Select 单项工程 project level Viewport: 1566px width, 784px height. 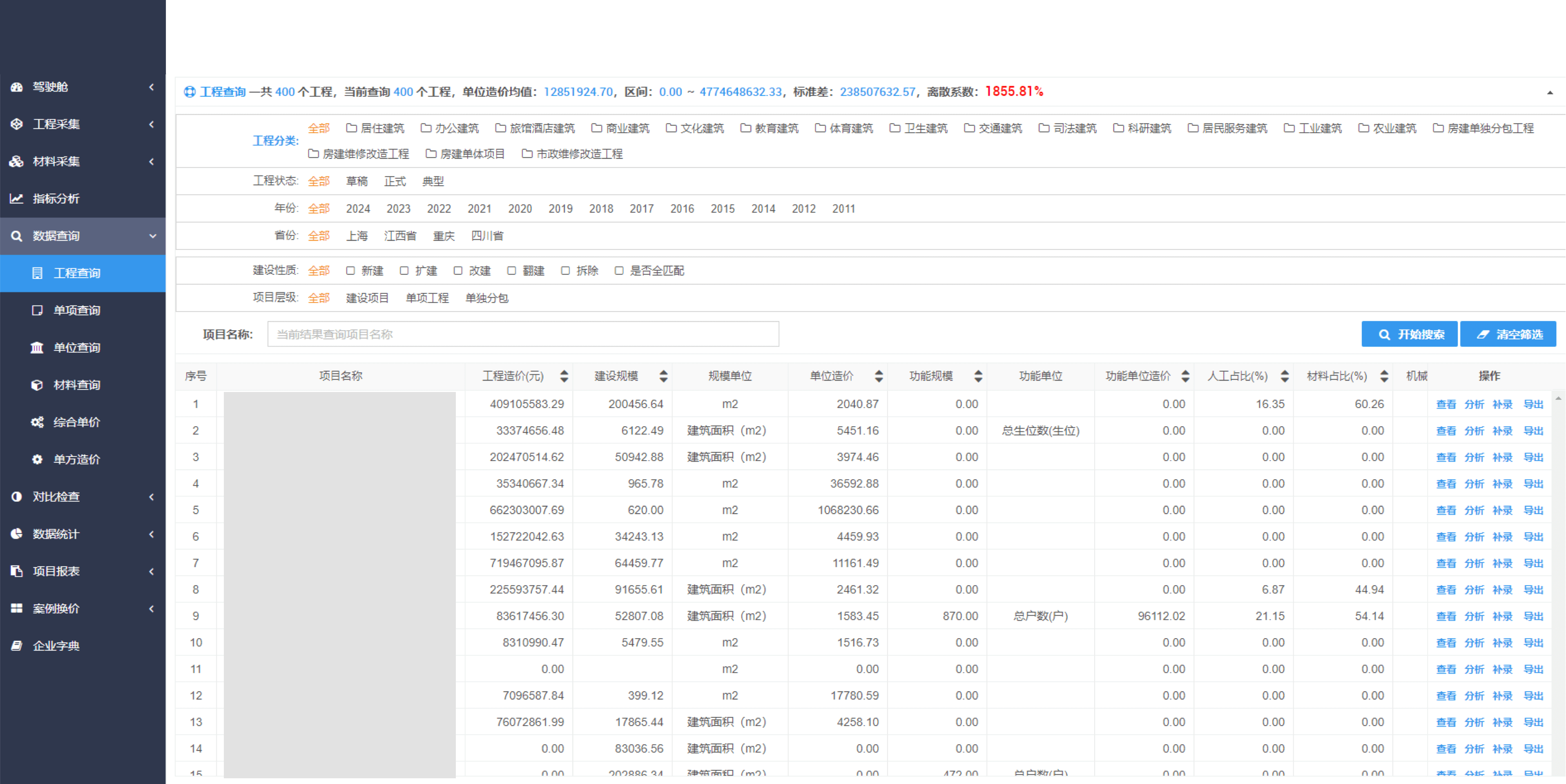click(x=427, y=298)
